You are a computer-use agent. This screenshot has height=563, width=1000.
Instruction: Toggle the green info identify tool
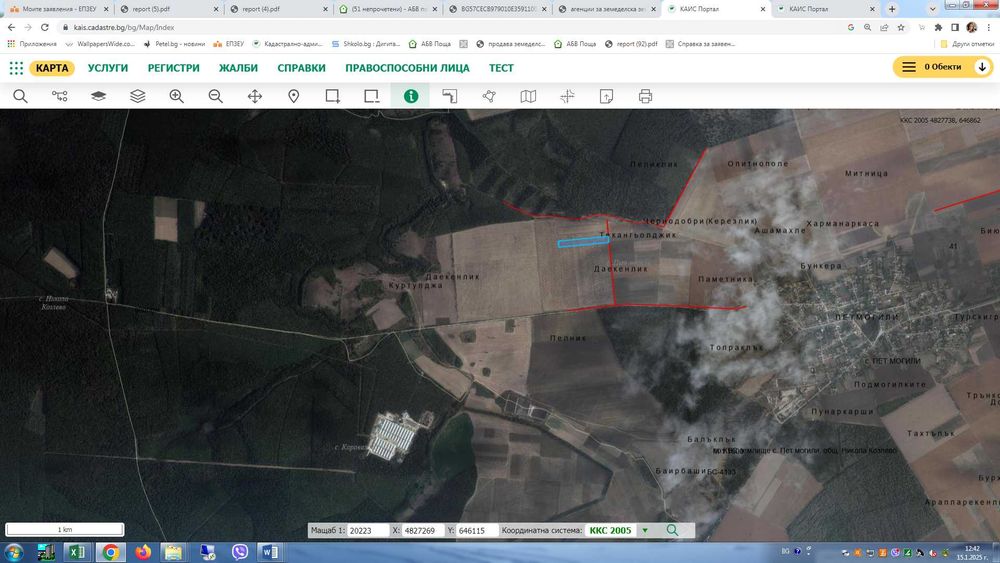(x=410, y=96)
